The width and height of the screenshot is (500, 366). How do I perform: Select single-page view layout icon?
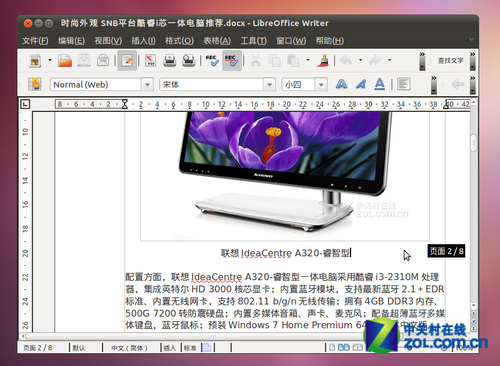coord(332,348)
